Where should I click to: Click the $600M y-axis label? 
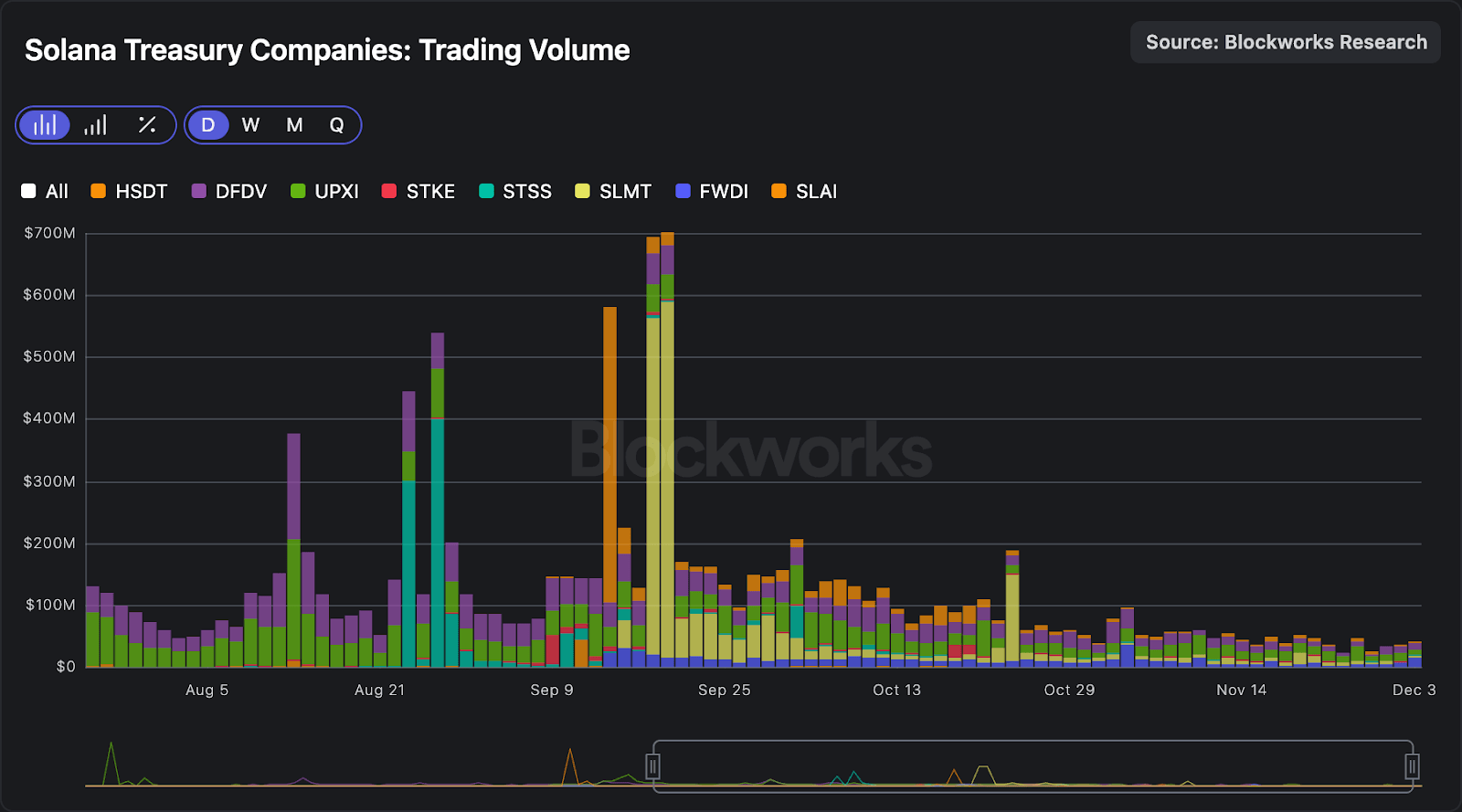(x=49, y=295)
